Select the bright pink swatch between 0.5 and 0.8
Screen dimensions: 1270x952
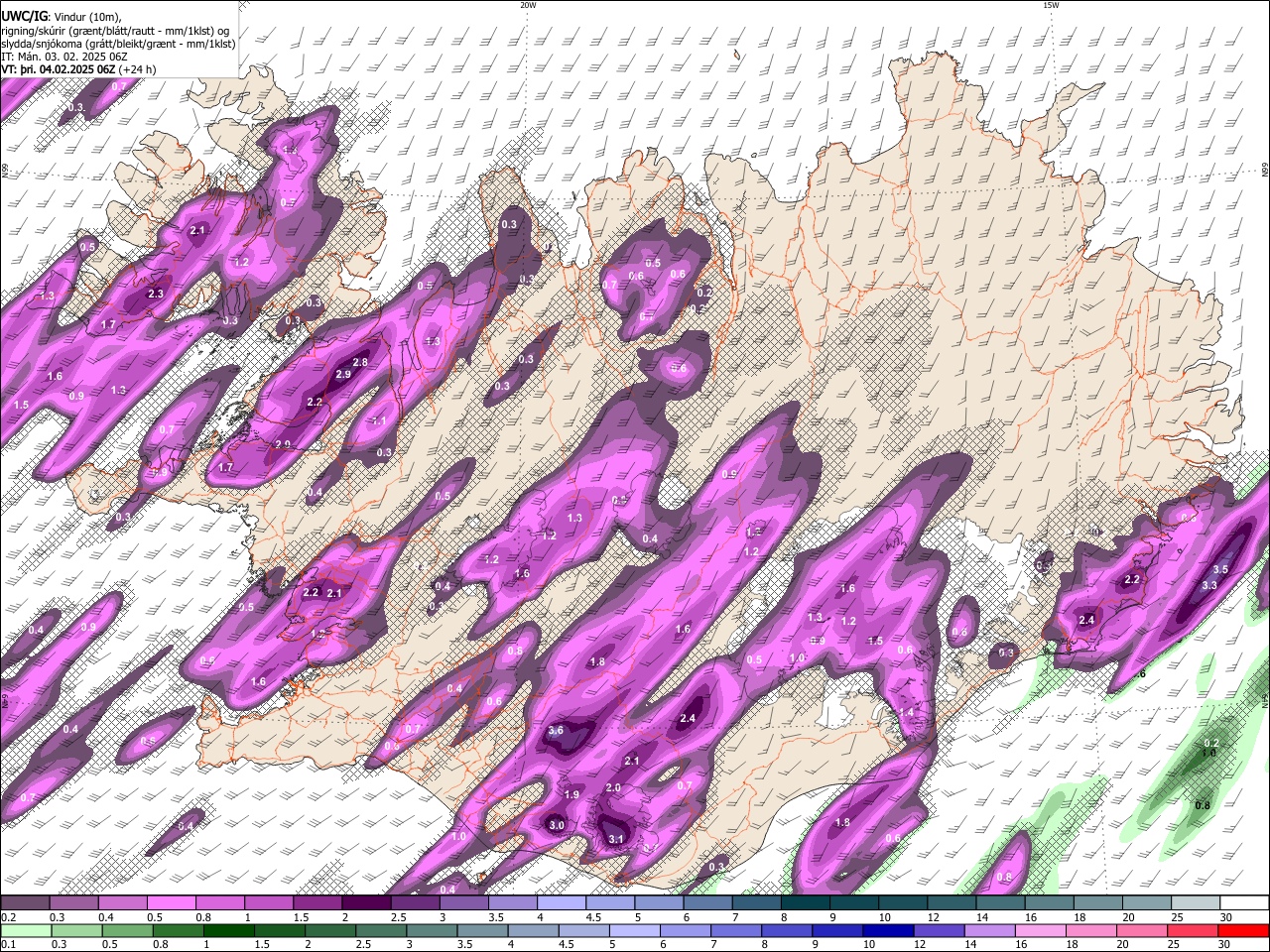(171, 903)
